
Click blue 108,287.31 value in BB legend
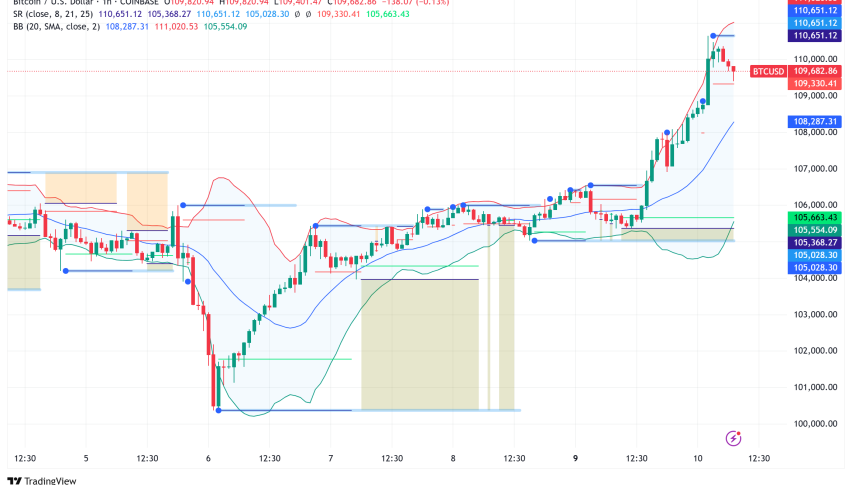pos(127,27)
